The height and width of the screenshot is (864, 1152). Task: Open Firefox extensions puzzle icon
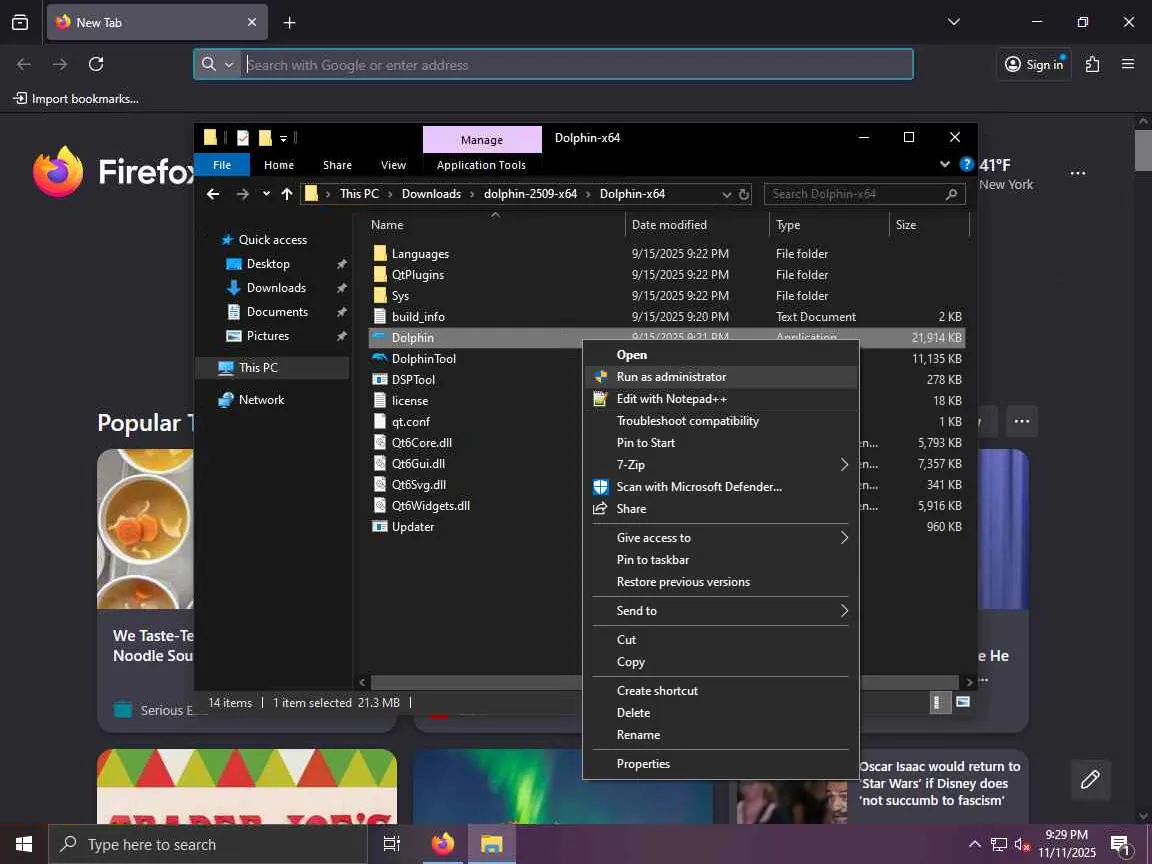(x=1092, y=65)
